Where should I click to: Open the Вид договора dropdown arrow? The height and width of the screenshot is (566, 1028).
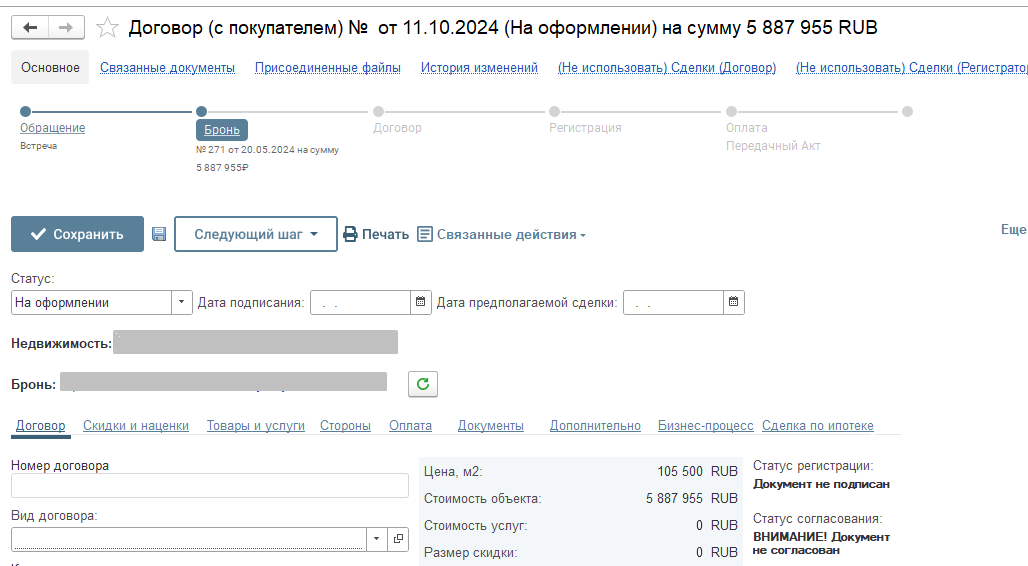pos(376,539)
